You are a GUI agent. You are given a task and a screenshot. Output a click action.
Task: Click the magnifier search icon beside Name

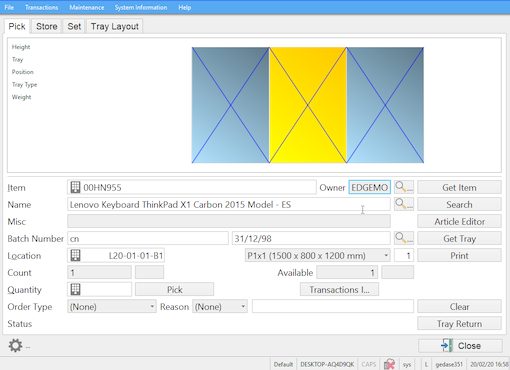click(404, 204)
